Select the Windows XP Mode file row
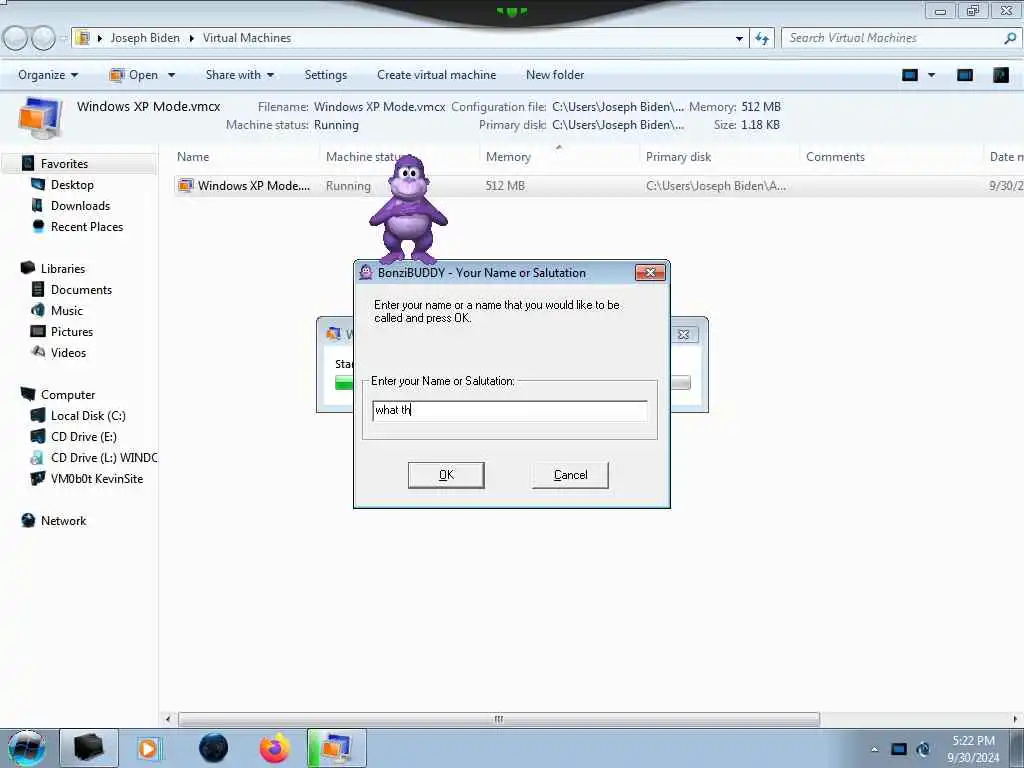 coord(598,185)
